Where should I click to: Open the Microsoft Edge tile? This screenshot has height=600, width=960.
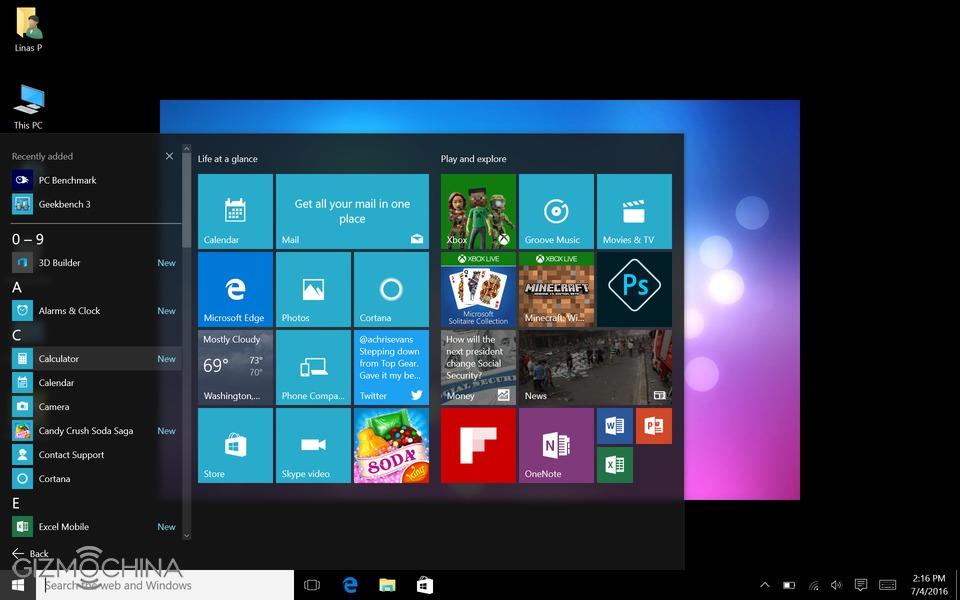coord(235,289)
